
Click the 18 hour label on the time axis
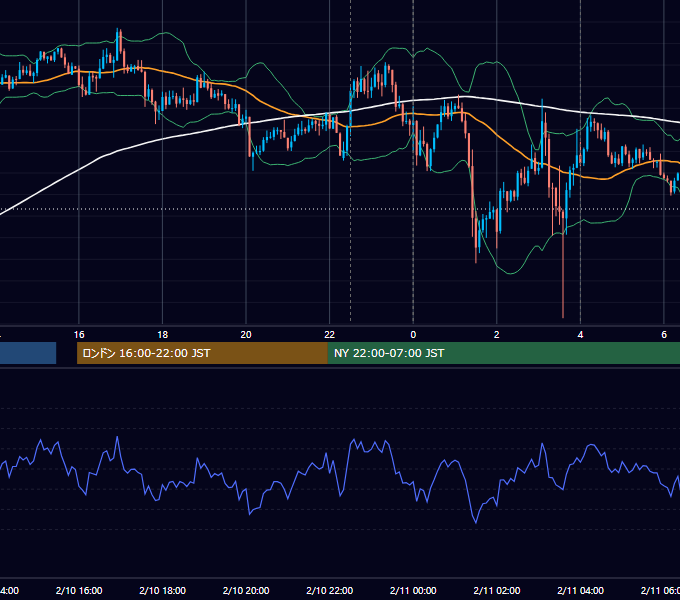(x=163, y=335)
